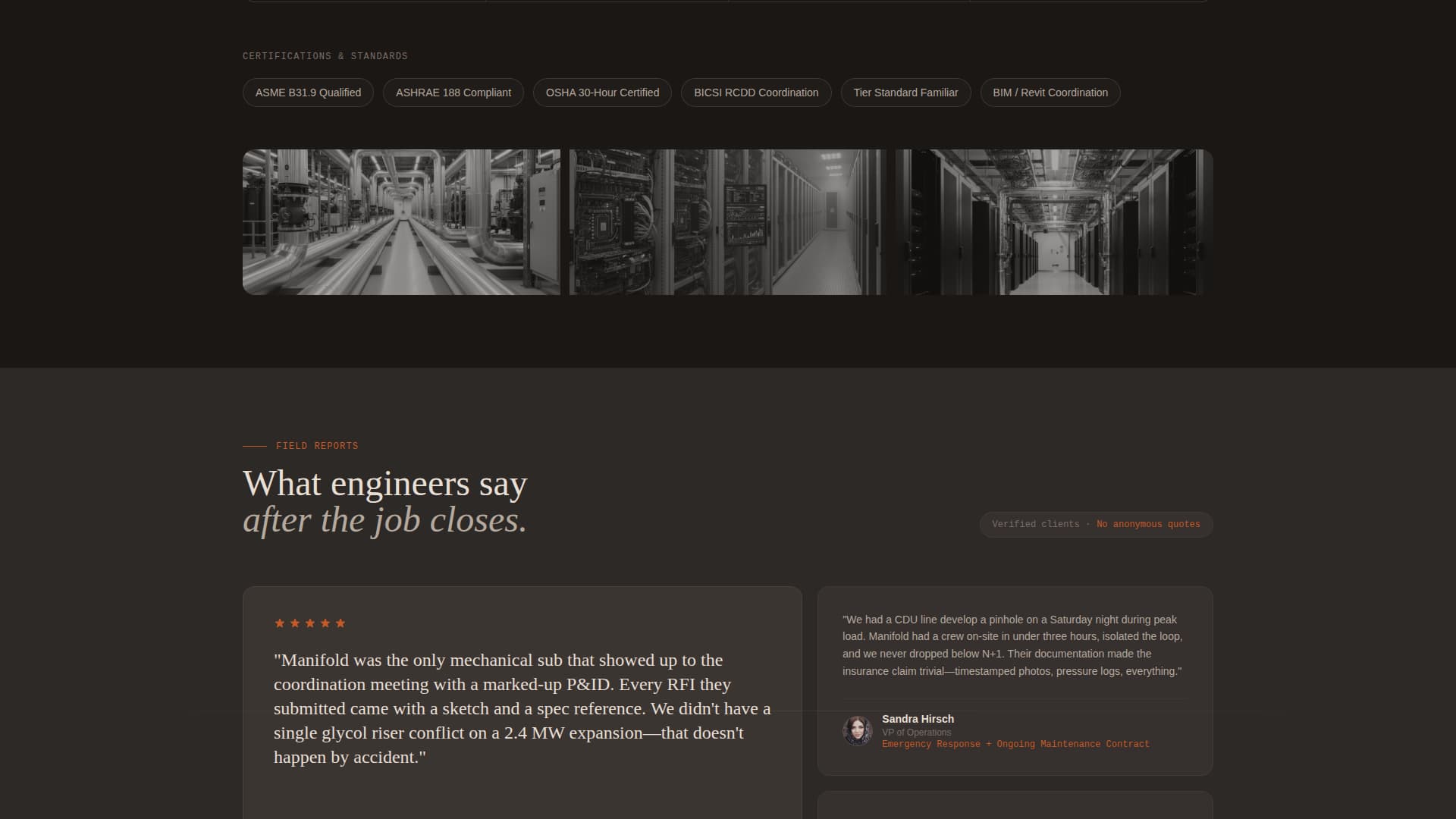Select the OSHA 30-Hour Certified pill
Screen dimensions: 1456x819
(602, 93)
